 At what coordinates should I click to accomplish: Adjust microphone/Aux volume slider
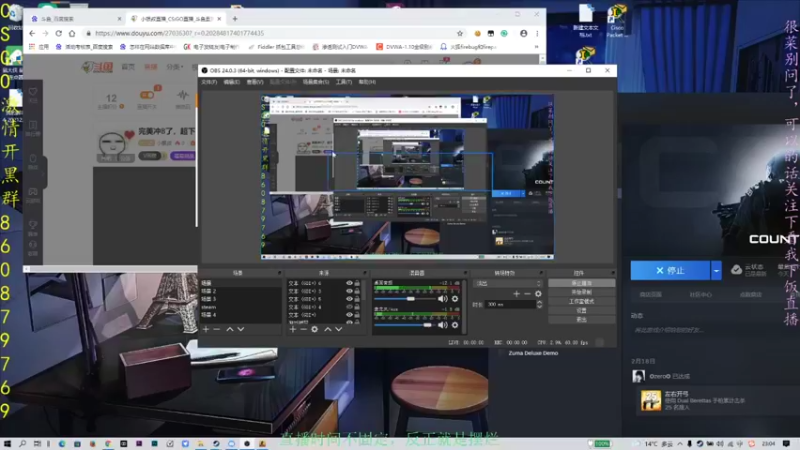coord(427,324)
